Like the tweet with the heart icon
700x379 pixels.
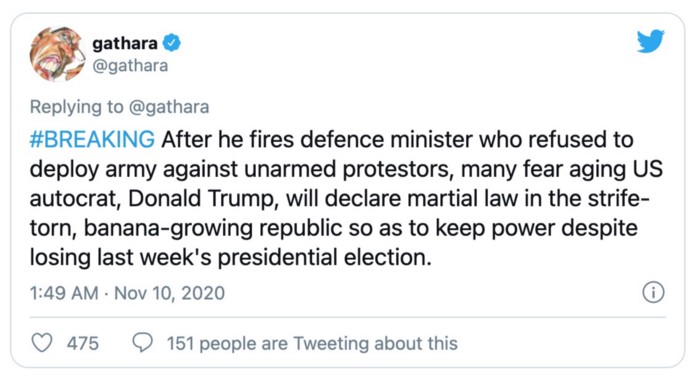point(42,343)
